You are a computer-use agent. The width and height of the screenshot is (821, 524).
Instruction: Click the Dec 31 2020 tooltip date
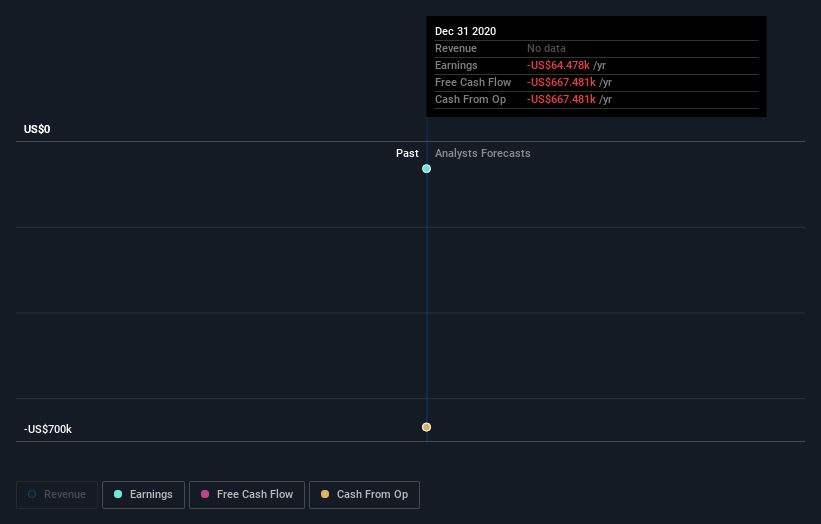point(465,31)
